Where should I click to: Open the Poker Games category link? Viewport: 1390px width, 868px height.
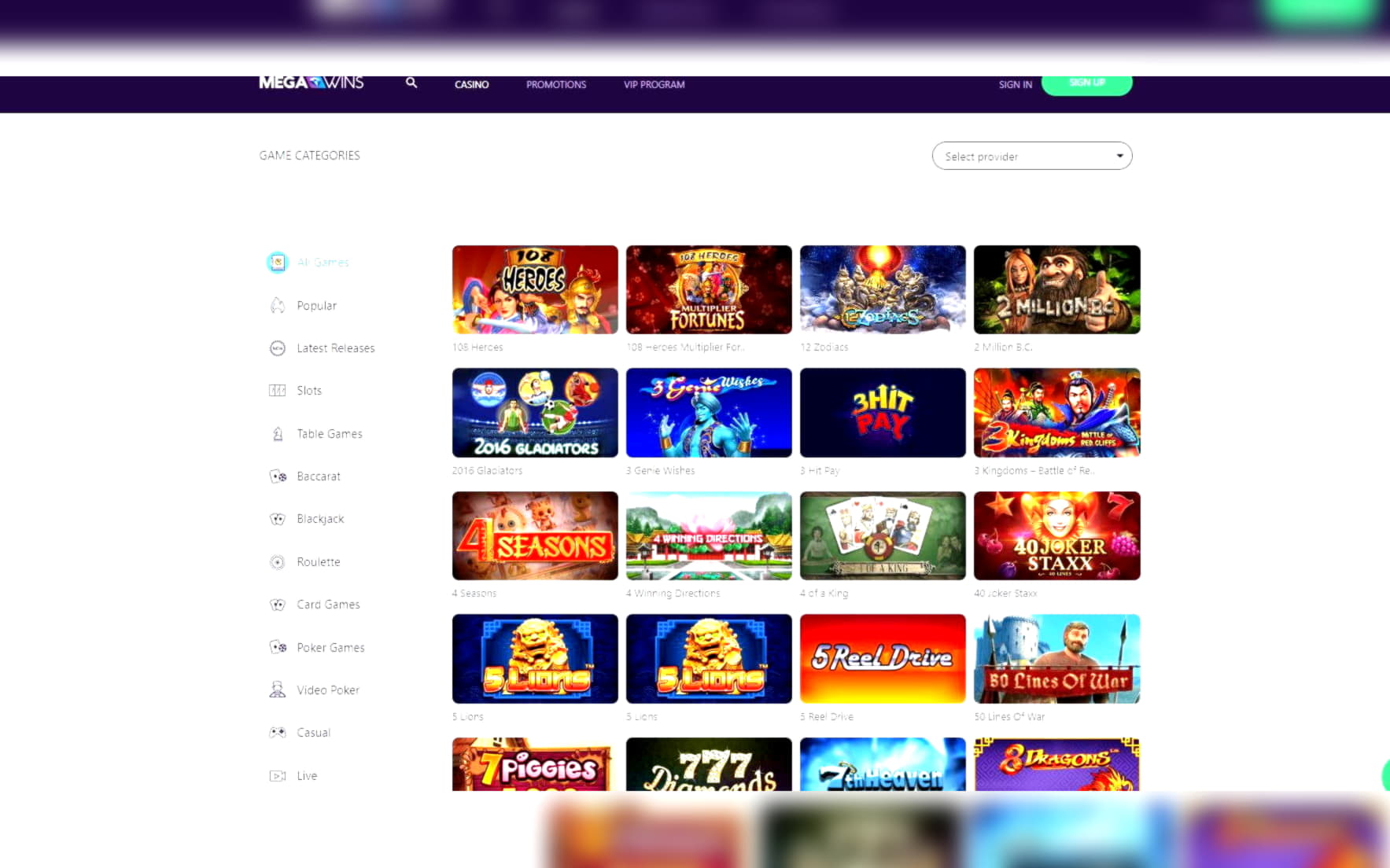coord(330,648)
